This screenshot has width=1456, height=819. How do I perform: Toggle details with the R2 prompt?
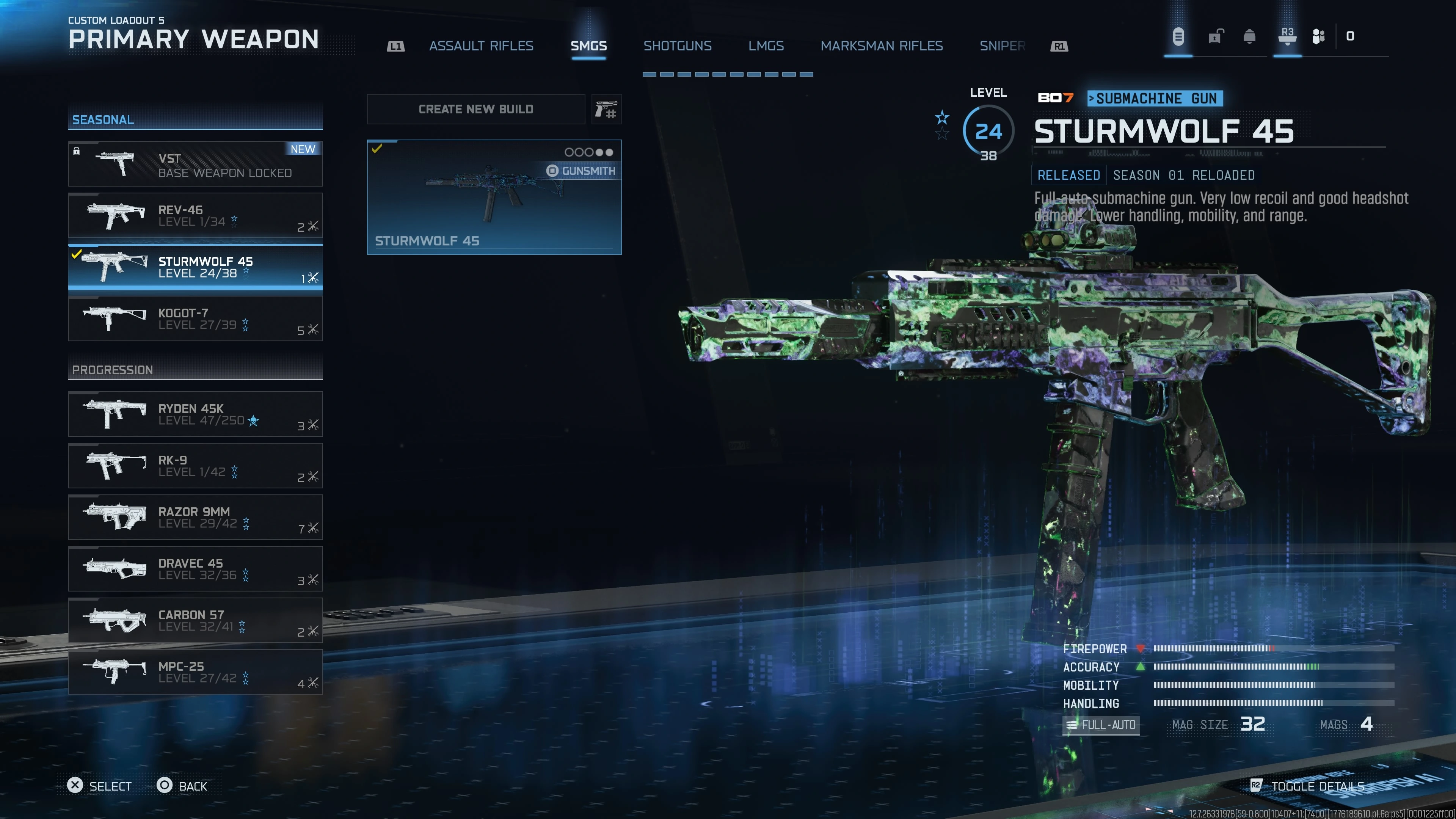(1307, 786)
